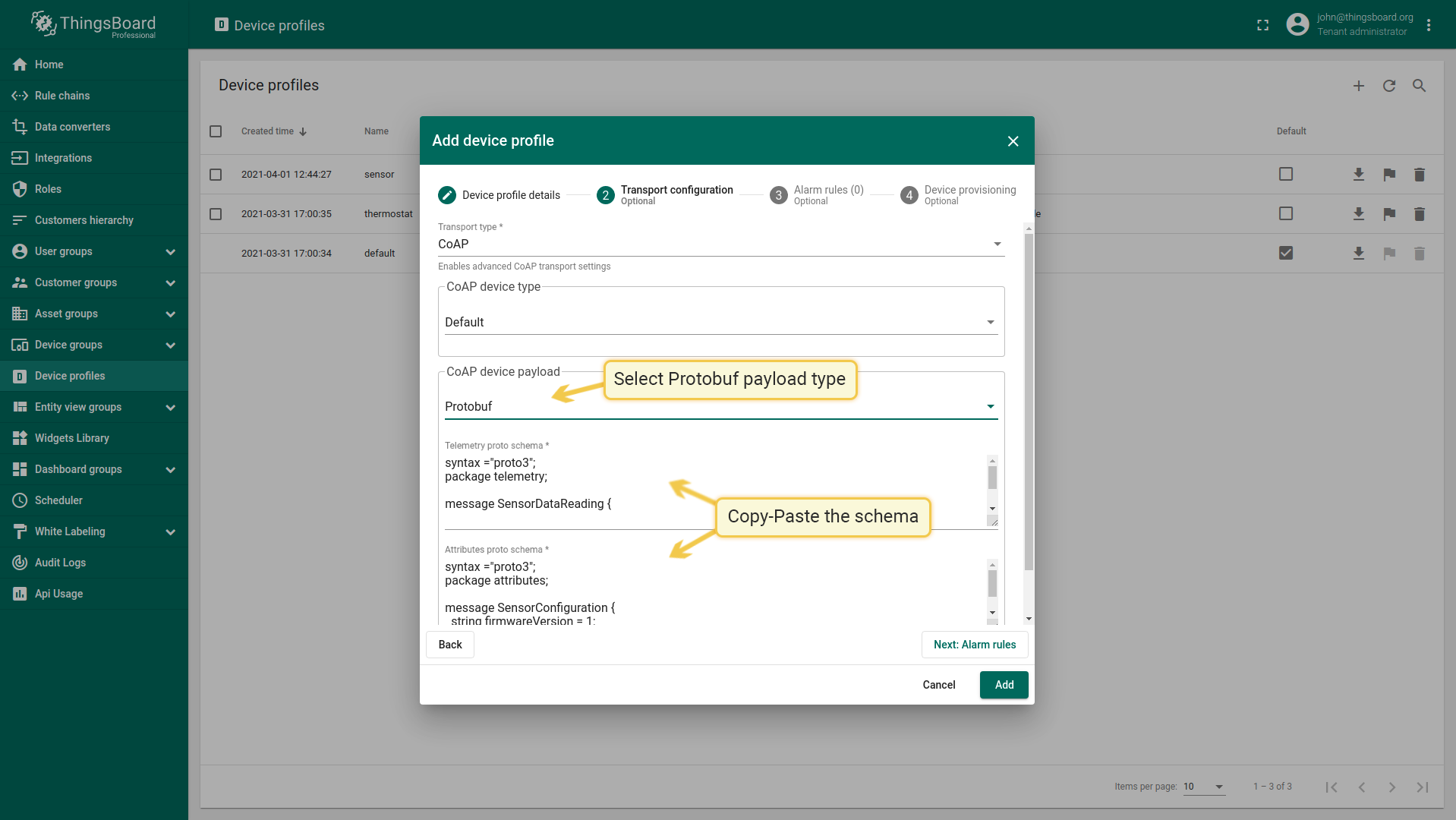Click the Add button
The height and width of the screenshot is (820, 1456).
pyautogui.click(x=1004, y=685)
